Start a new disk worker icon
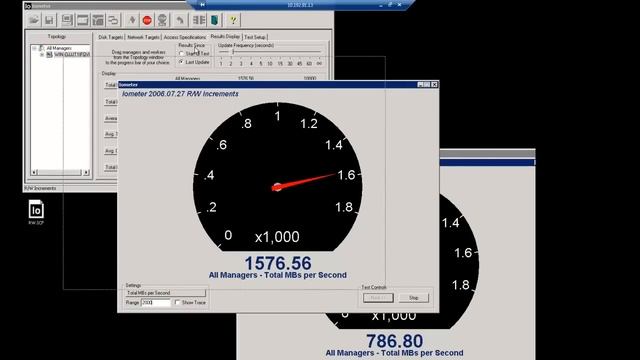Viewport: 640px width, 360px height. tap(82, 20)
